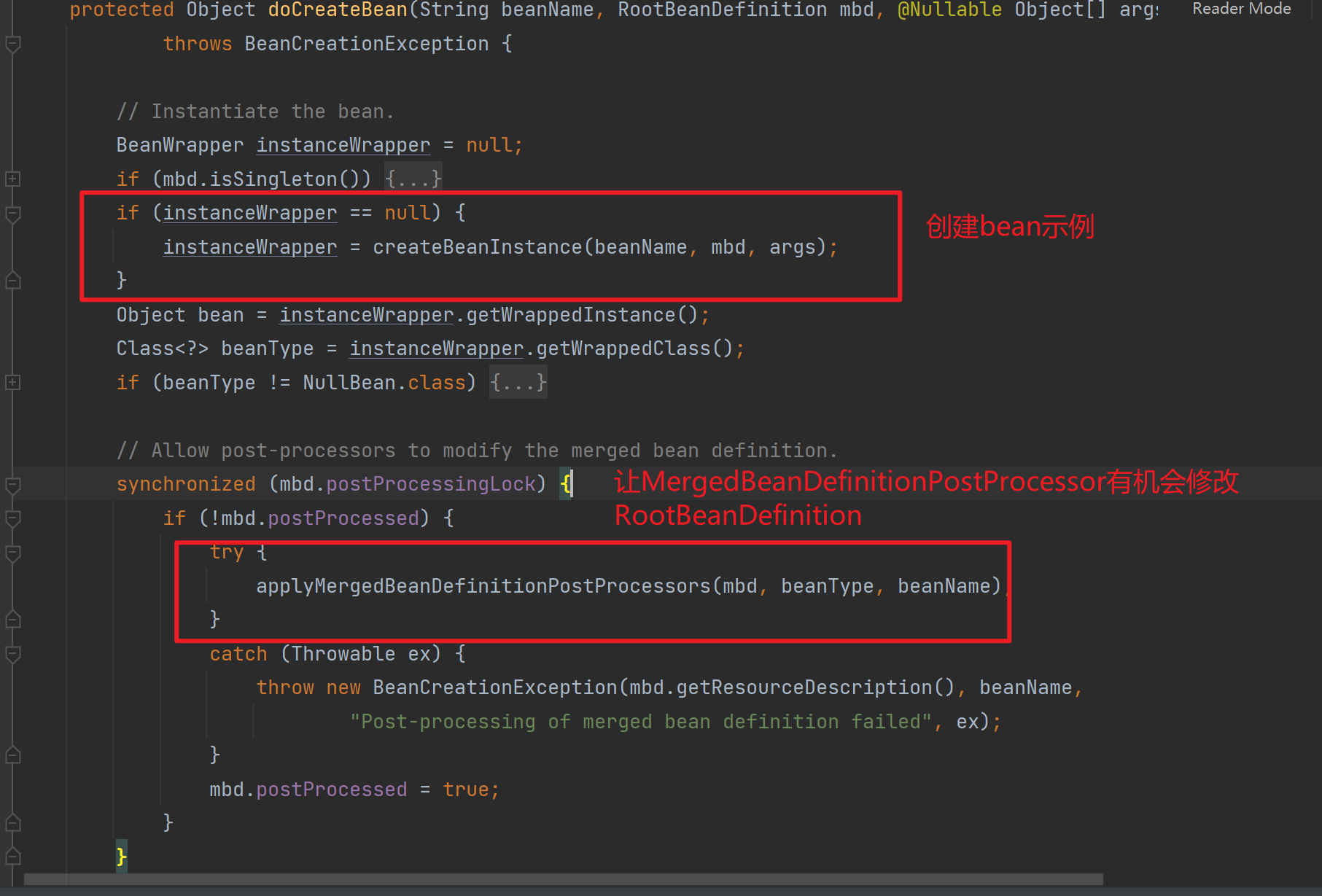Click the Class<?> type declaration
The width and height of the screenshot is (1322, 896).
(x=163, y=348)
